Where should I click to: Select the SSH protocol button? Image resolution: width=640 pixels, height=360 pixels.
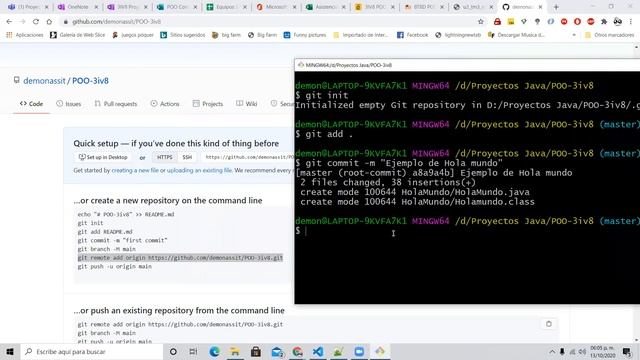[187, 157]
